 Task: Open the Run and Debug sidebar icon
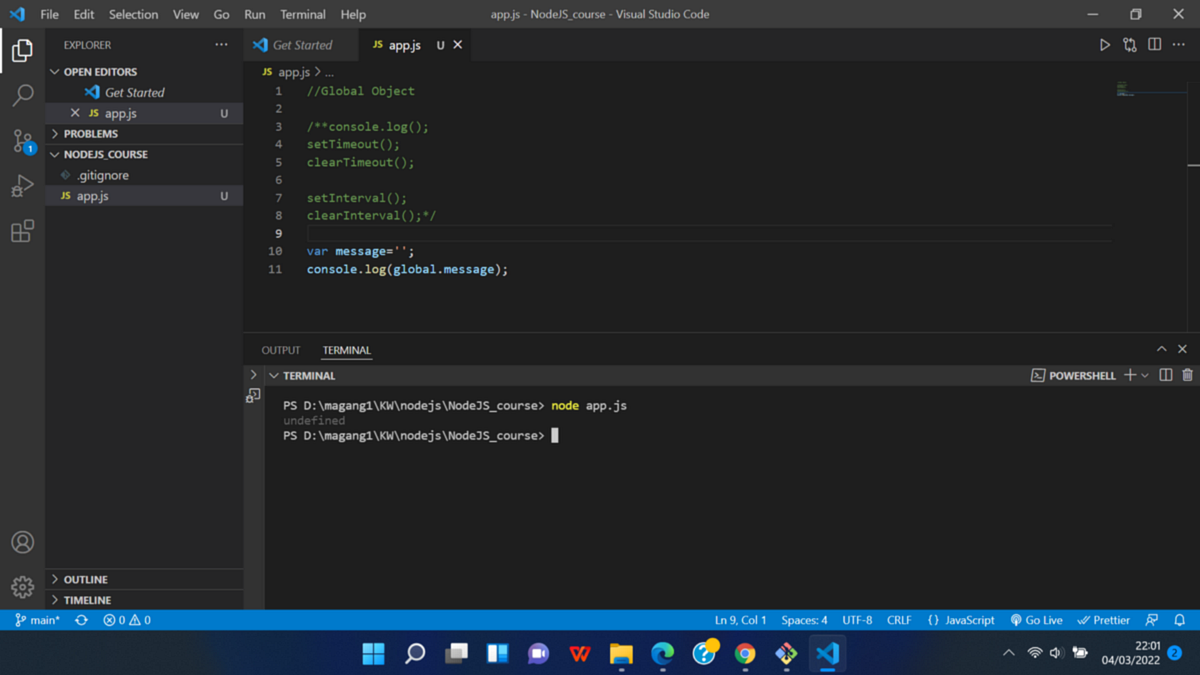coord(22,185)
